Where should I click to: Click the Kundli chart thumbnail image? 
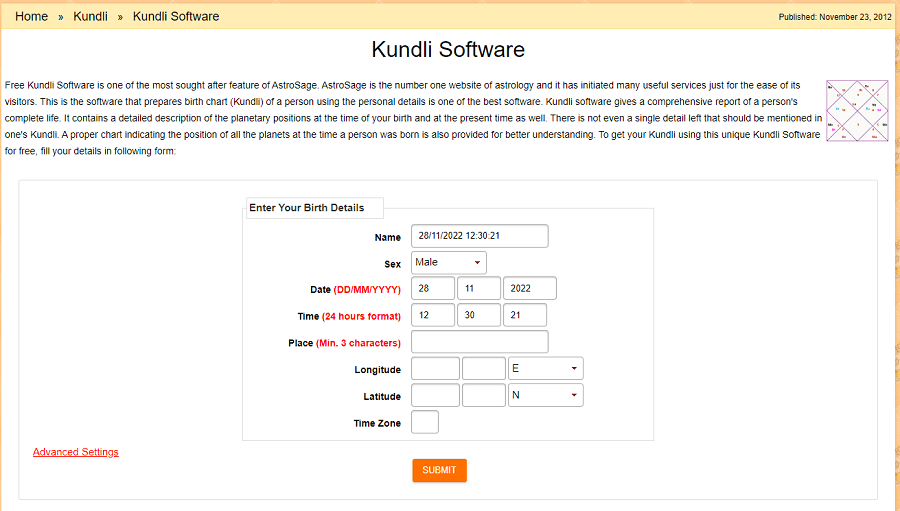[857, 111]
